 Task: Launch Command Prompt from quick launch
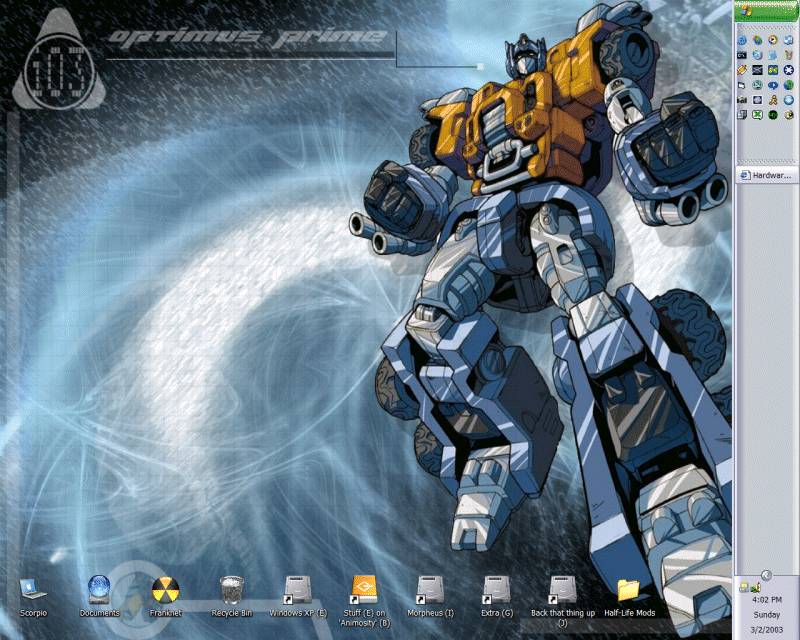click(742, 55)
